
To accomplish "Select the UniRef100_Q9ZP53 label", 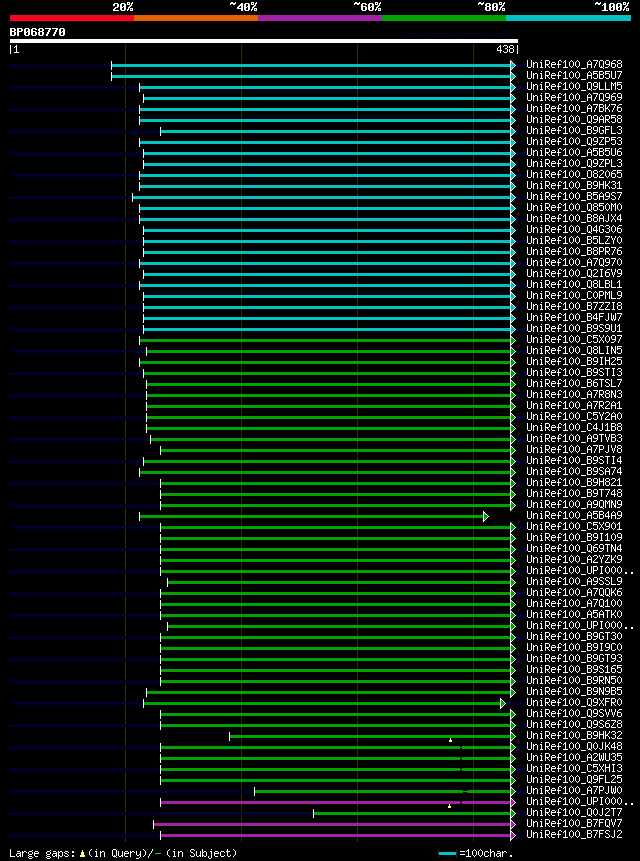I will click(574, 142).
